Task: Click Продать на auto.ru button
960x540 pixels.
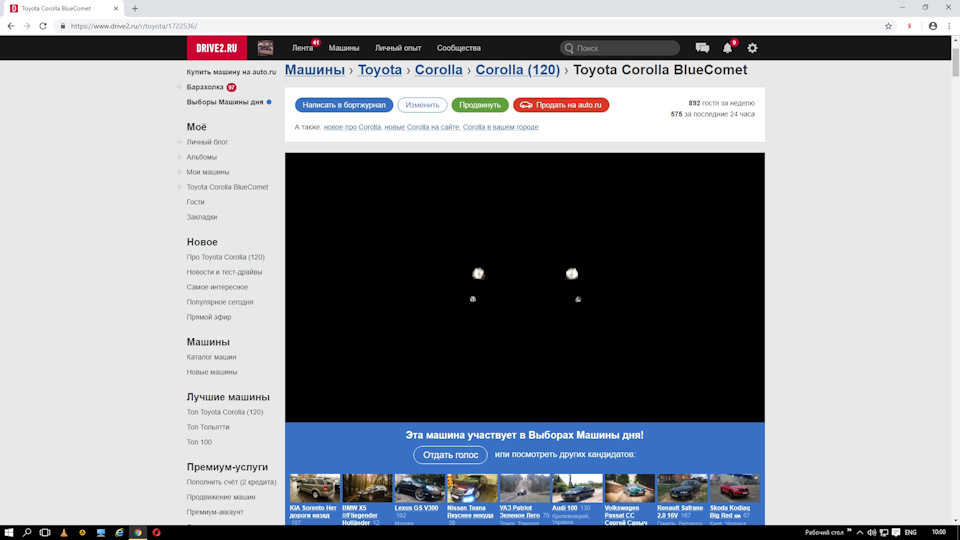Action: pos(561,105)
